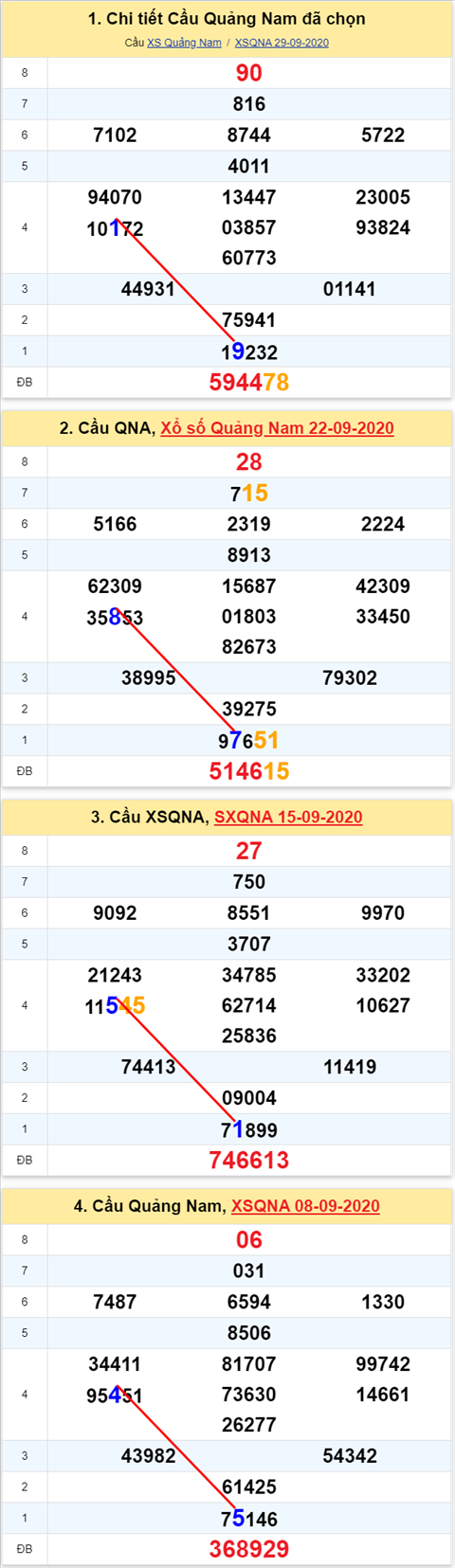Select first prize number 75146
Viewport: 455px width, 1568px height.
(249, 1519)
